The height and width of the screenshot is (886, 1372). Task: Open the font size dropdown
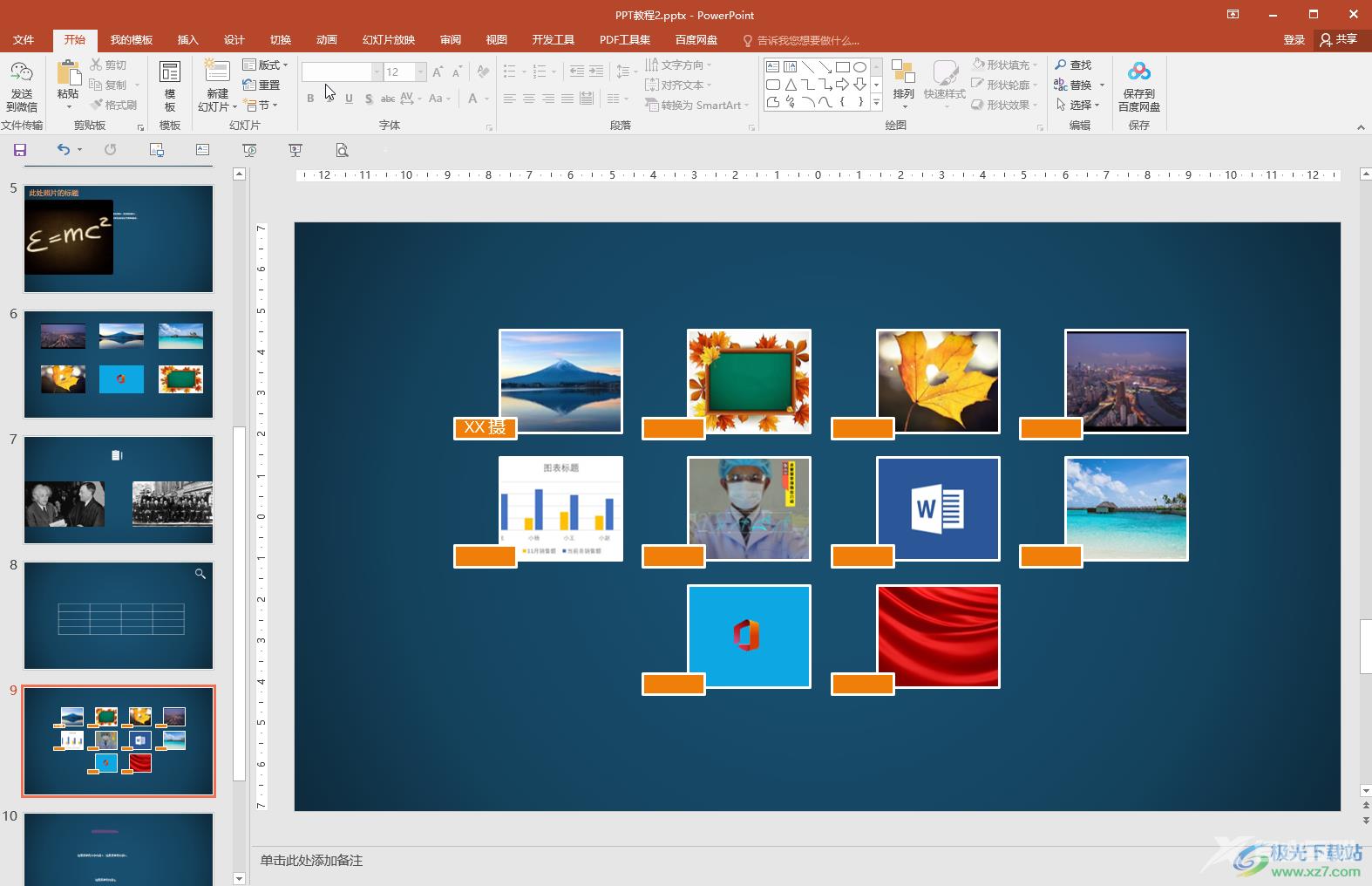coord(421,72)
